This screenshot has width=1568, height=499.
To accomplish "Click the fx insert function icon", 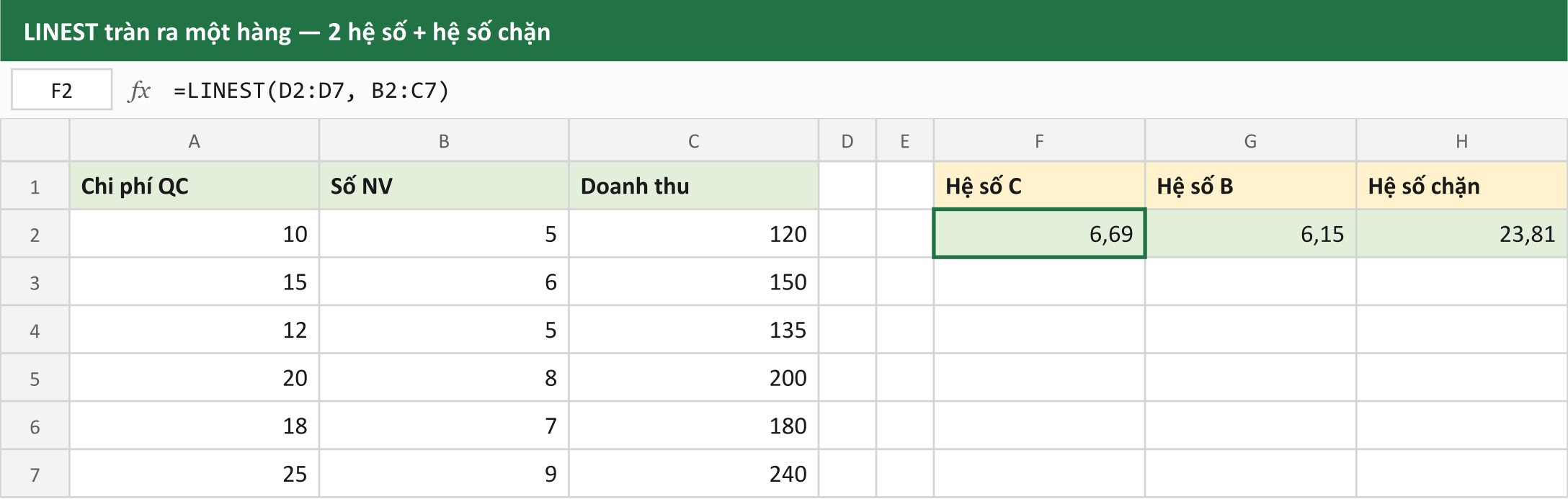I will pyautogui.click(x=139, y=90).
